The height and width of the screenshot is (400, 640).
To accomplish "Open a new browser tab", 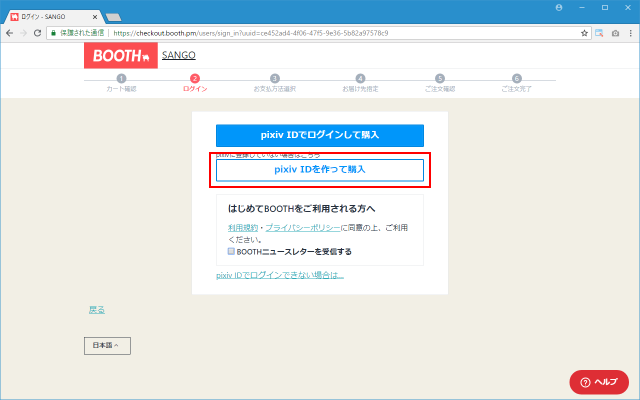I will click(x=113, y=17).
